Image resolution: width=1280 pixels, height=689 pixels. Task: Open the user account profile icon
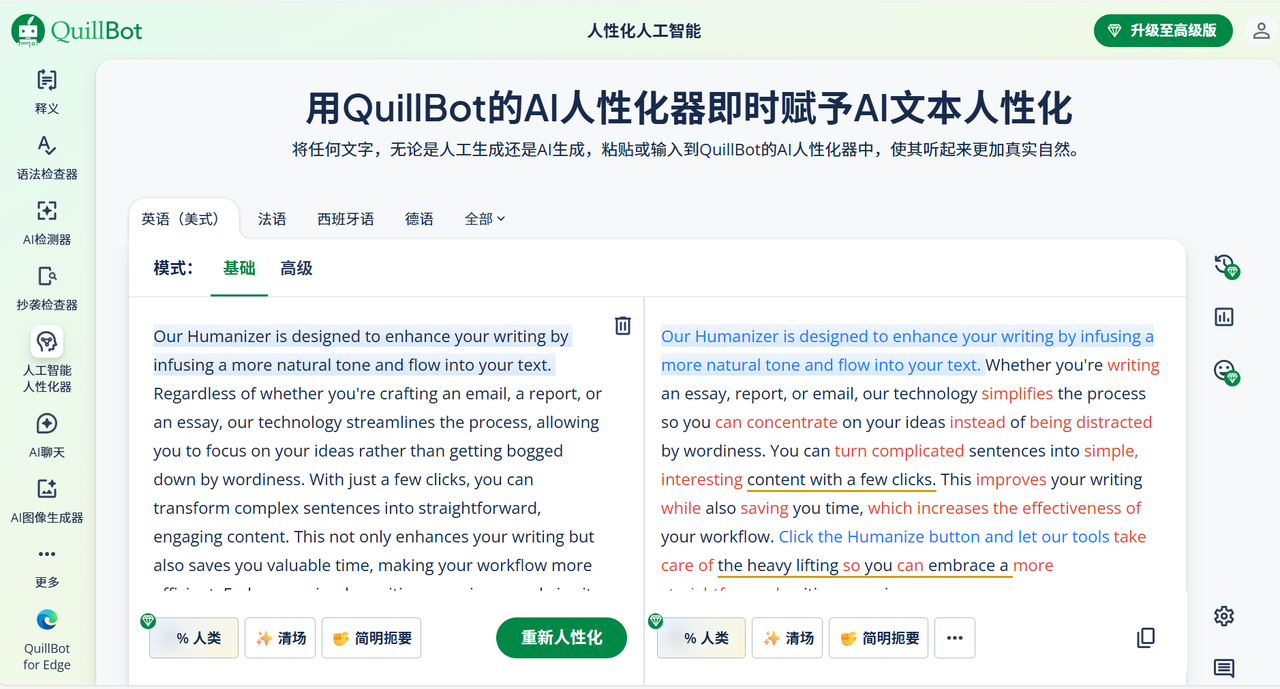point(1261,30)
